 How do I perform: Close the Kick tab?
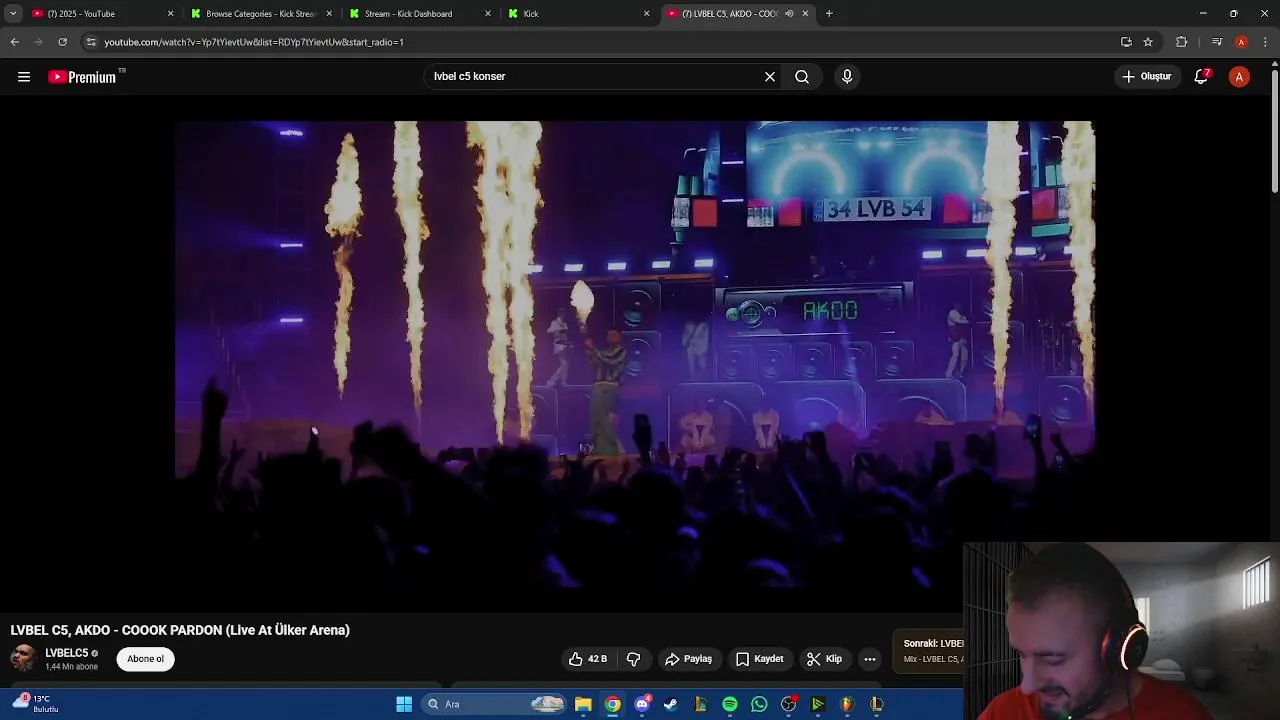646,14
